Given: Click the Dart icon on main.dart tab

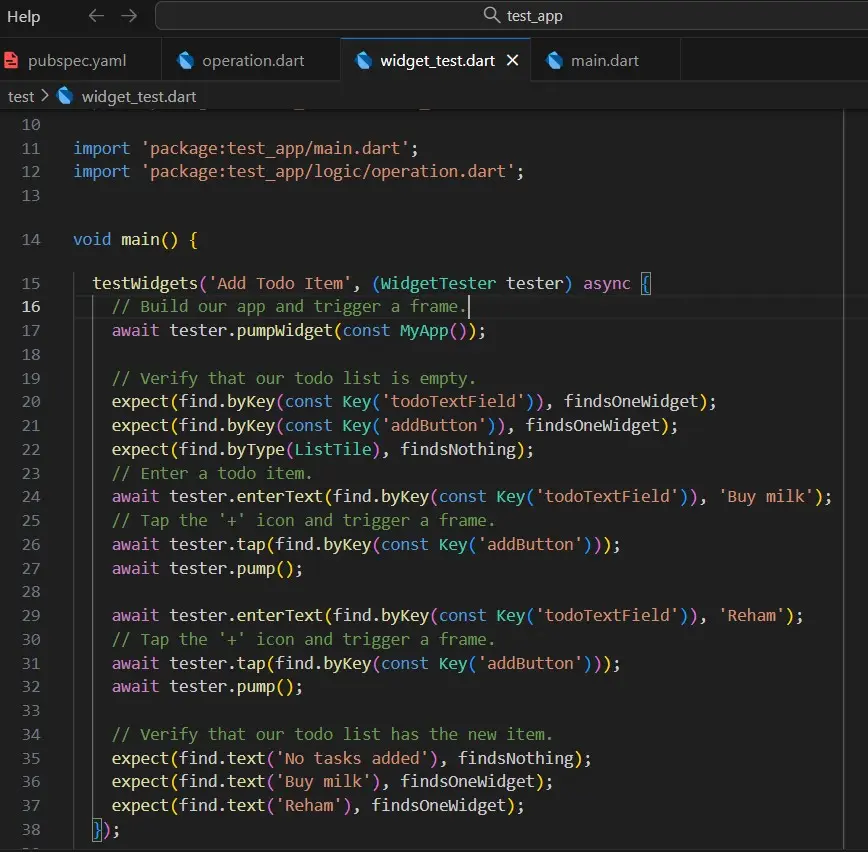Looking at the screenshot, I should 556,60.
